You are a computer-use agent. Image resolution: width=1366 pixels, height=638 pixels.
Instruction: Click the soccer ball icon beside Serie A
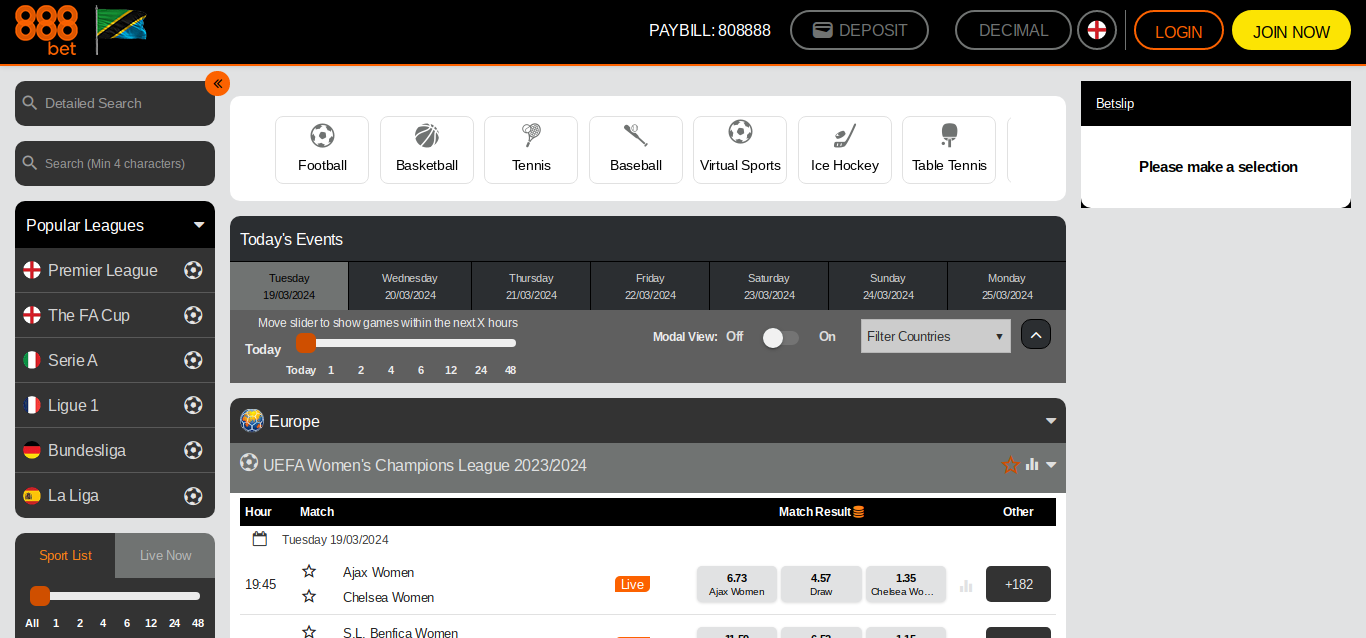(194, 360)
